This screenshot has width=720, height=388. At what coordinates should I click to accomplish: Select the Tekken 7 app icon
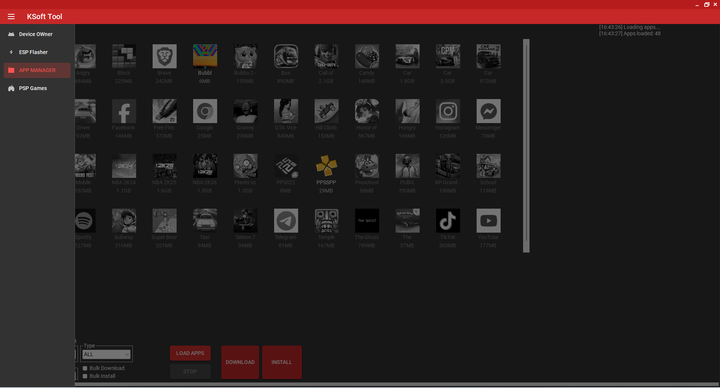pos(245,221)
